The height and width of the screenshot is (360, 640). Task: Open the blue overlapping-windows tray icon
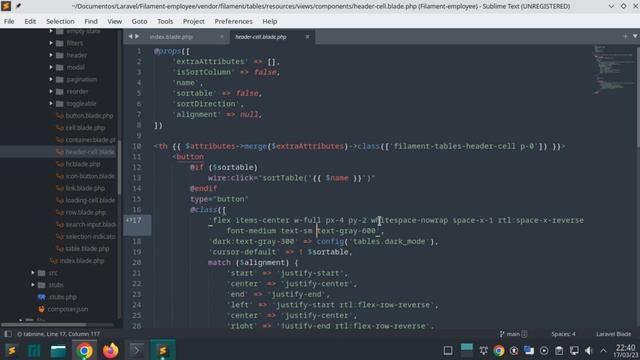coord(529,350)
